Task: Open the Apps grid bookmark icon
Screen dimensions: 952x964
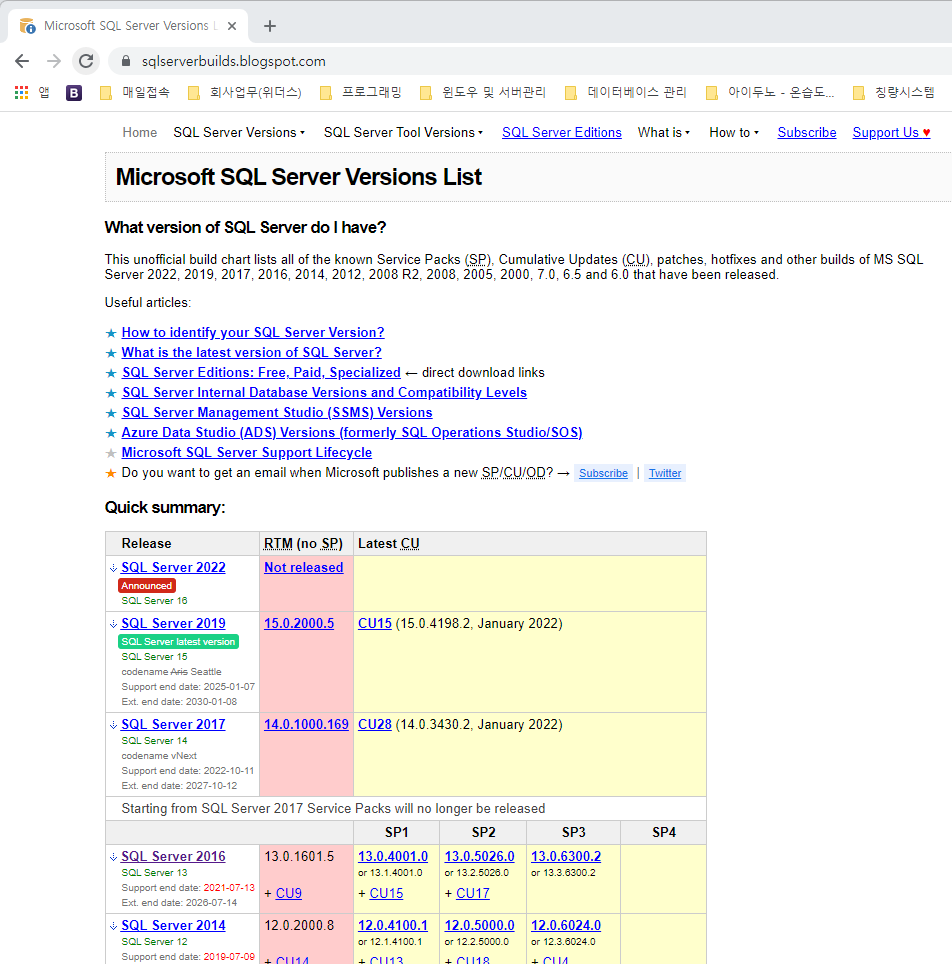Action: point(22,92)
